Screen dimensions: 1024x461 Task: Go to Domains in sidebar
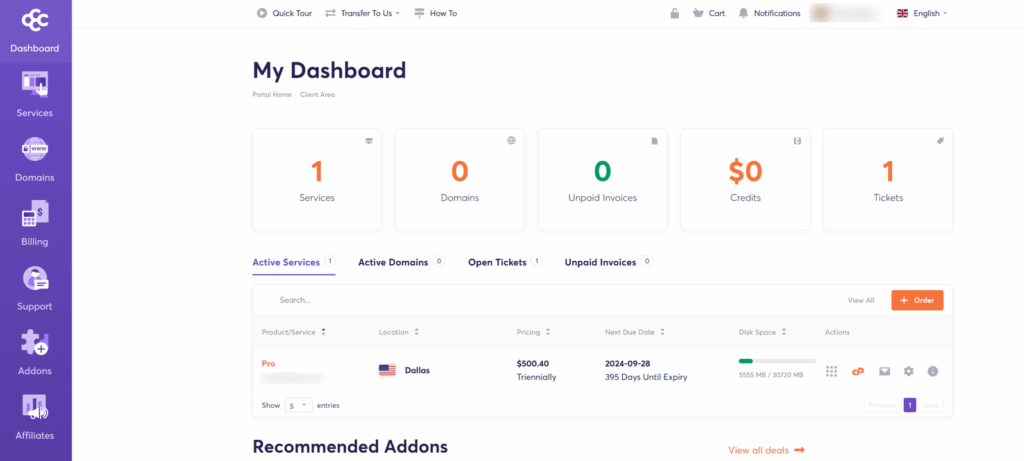36,158
